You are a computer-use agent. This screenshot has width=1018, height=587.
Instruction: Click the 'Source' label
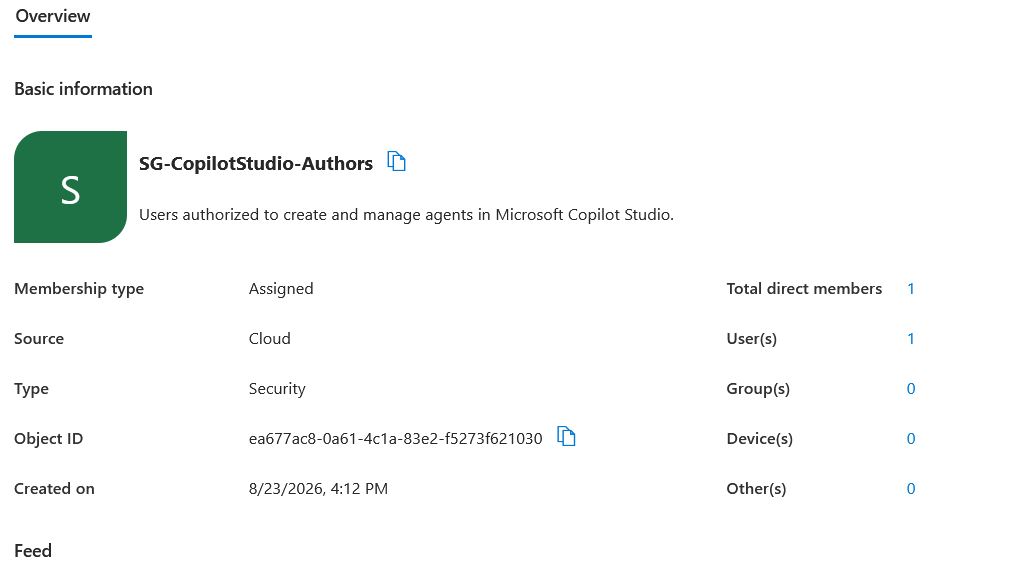point(39,339)
